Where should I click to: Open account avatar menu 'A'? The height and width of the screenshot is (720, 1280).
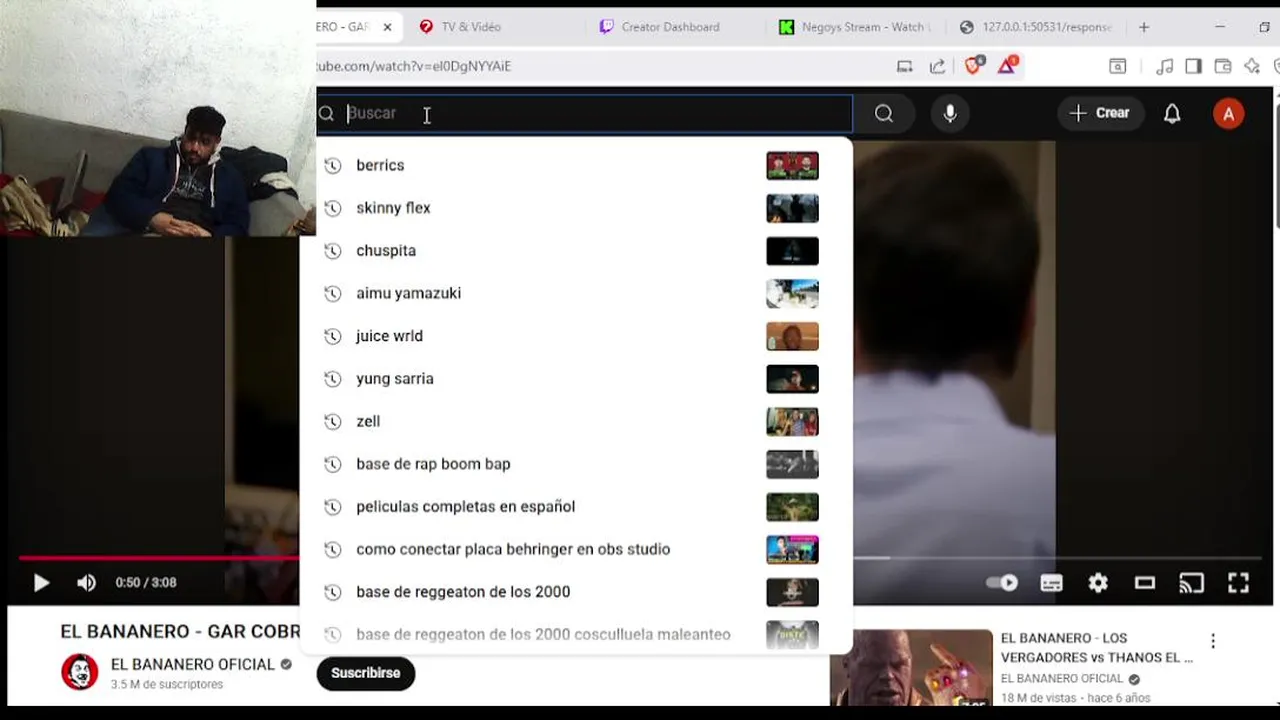(1228, 113)
